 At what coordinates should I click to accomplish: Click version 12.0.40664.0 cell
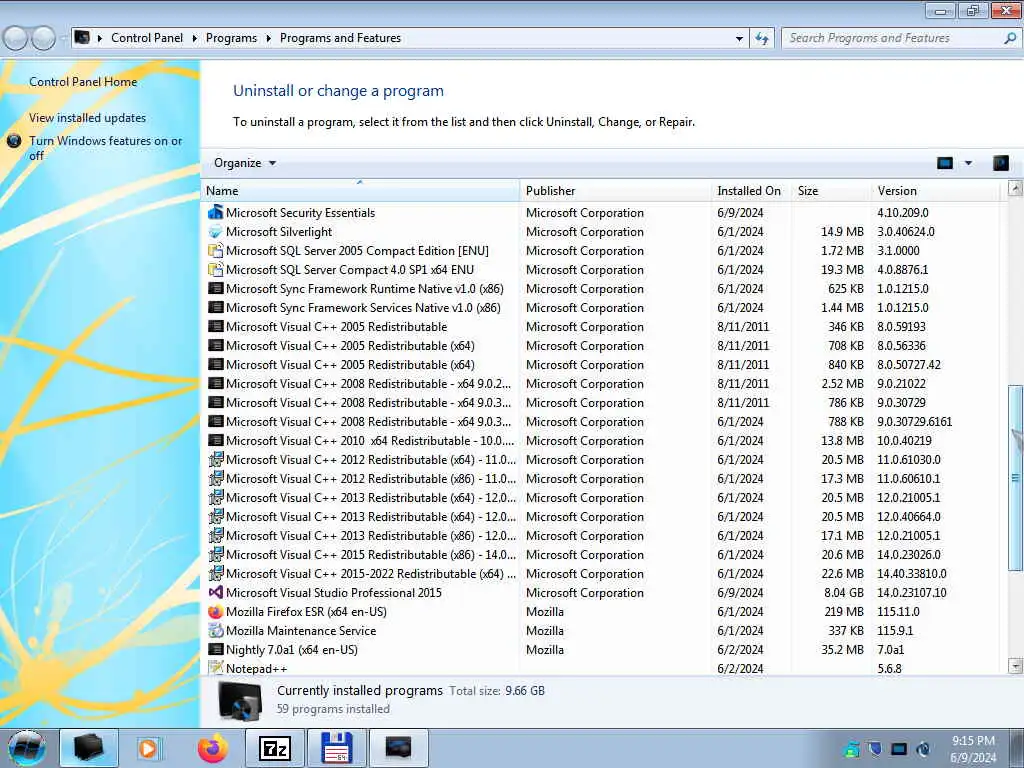pyautogui.click(x=909, y=516)
